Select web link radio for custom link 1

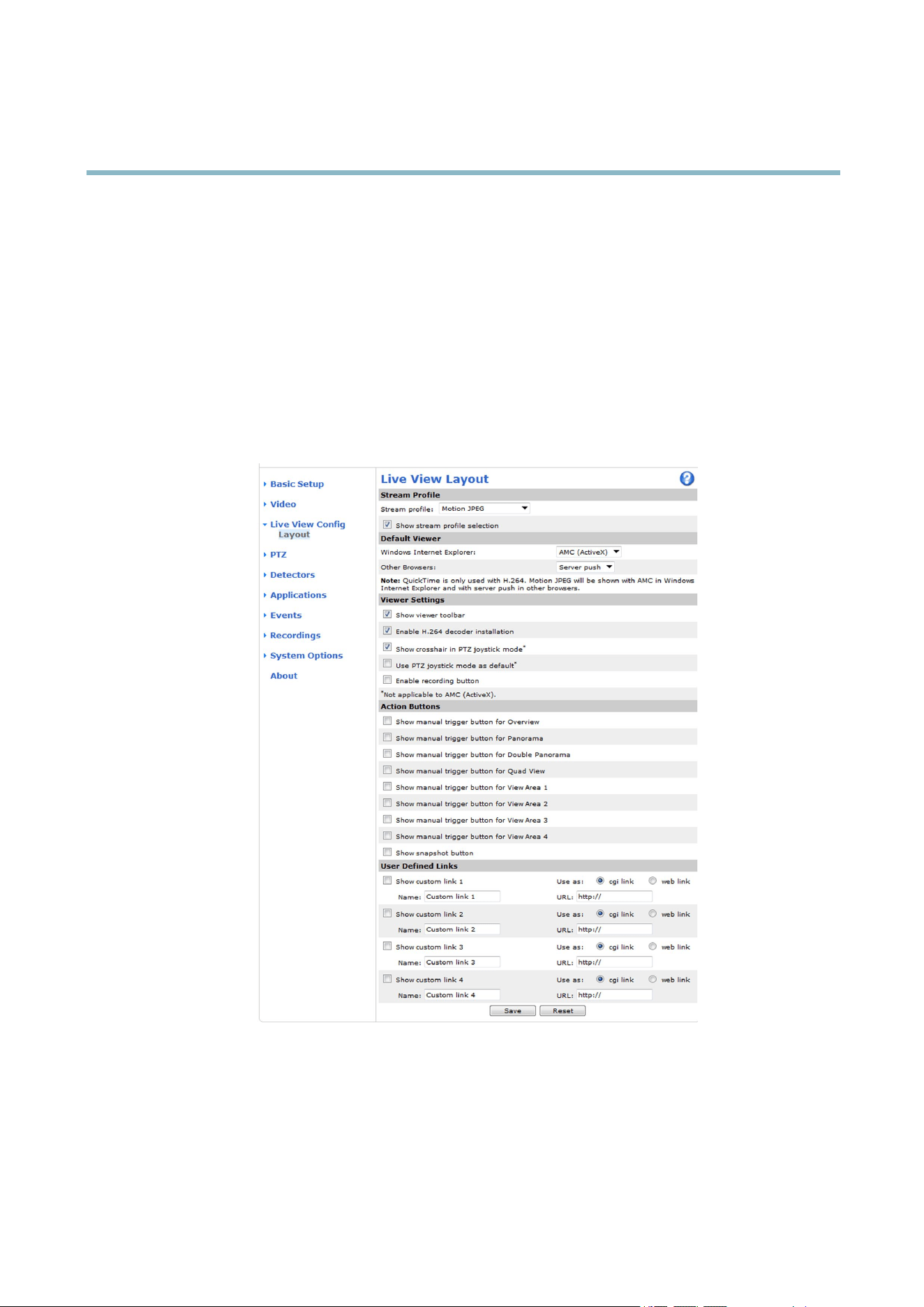653,881
